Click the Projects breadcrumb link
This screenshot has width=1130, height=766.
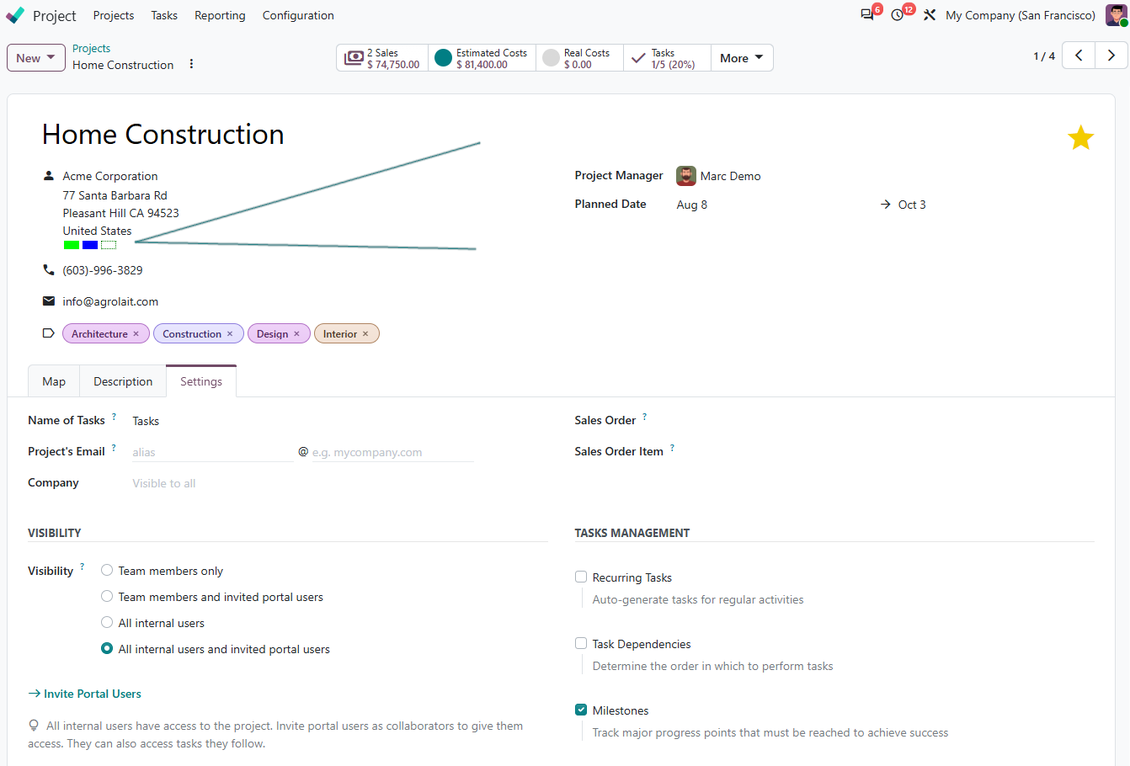coord(91,48)
